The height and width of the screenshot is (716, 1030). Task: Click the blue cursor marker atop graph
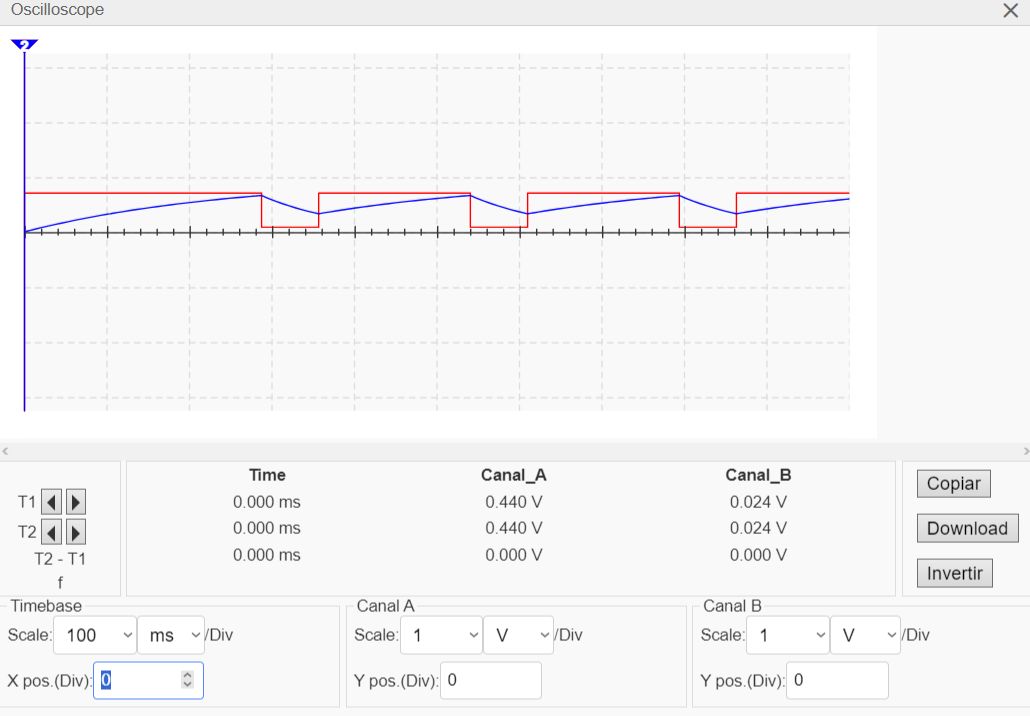tap(24, 44)
